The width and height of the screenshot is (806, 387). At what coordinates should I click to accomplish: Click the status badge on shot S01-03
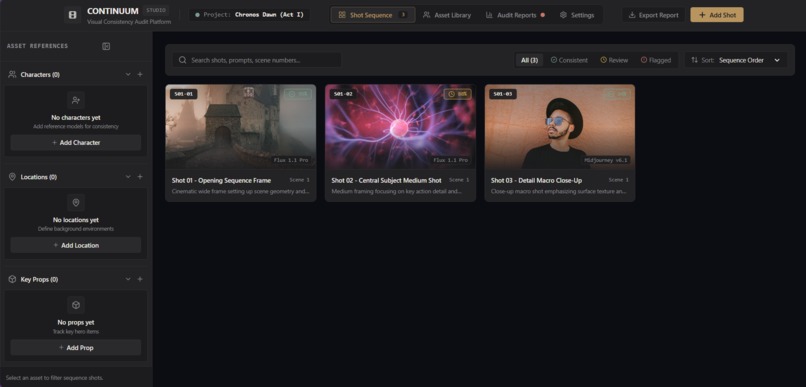tap(617, 94)
